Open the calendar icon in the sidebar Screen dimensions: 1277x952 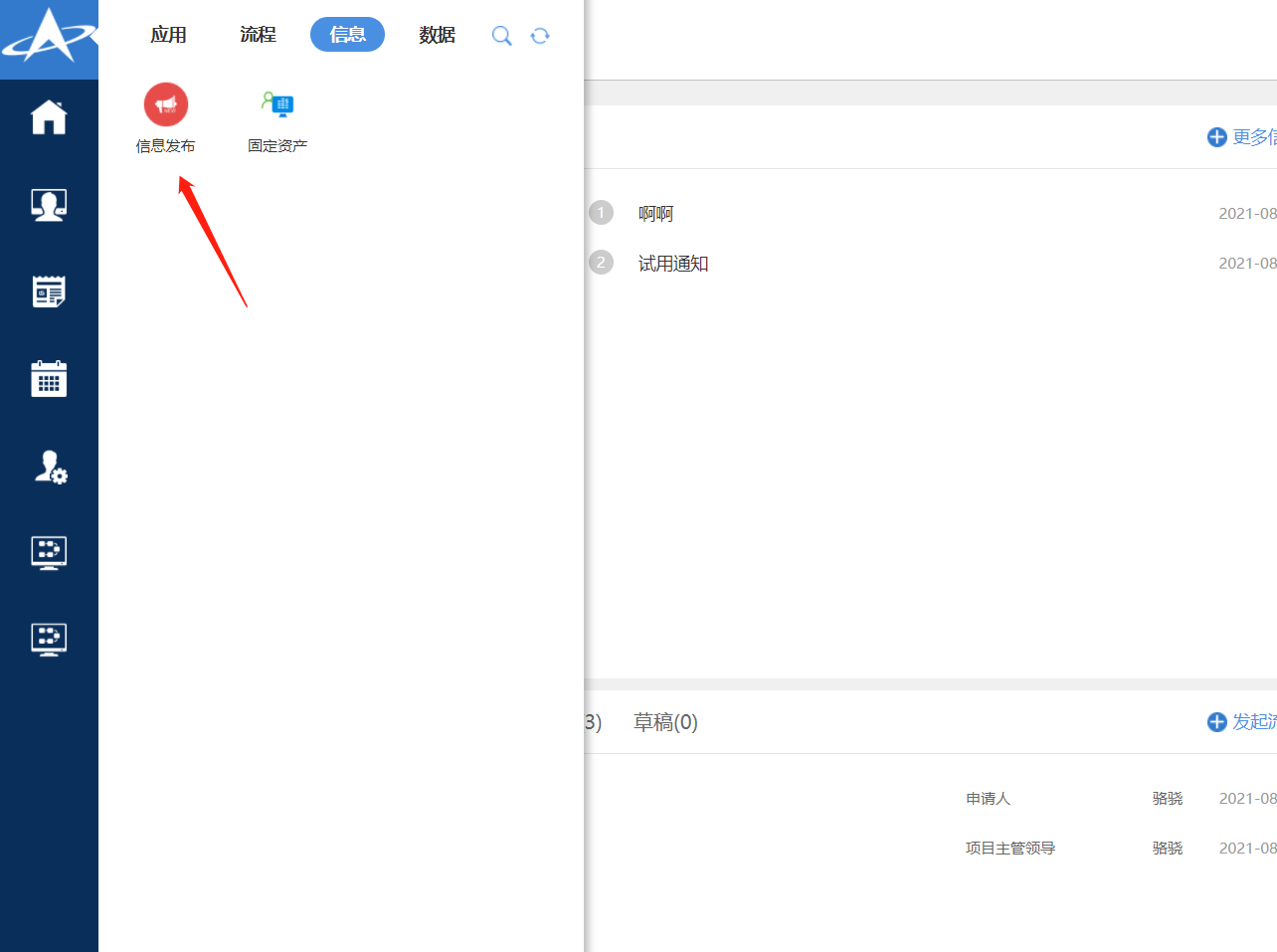(49, 379)
